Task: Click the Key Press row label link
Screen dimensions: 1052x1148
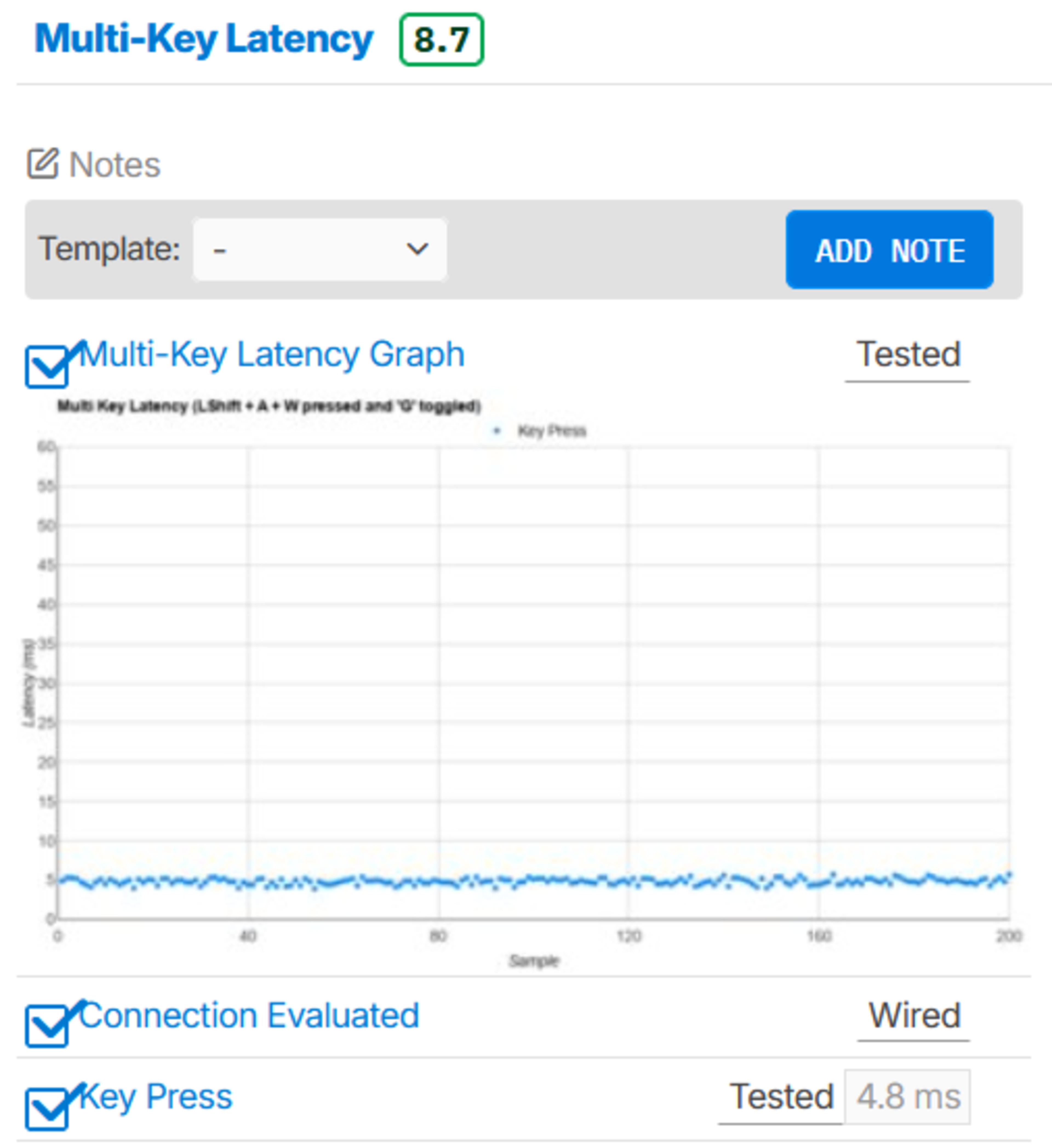Action: [x=155, y=1096]
